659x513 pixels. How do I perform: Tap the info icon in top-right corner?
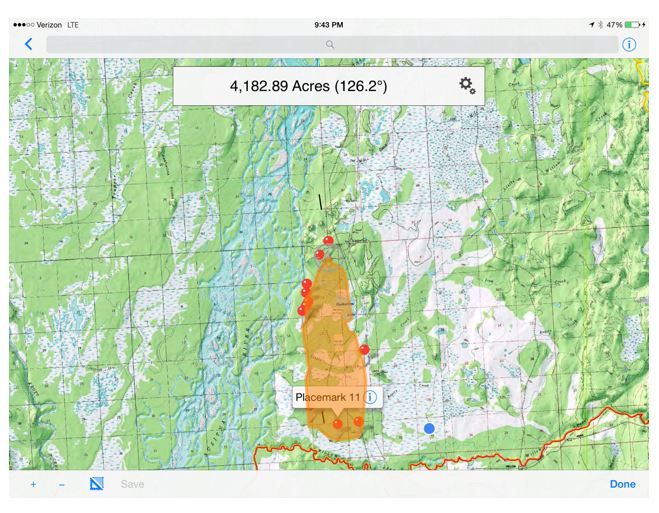point(629,44)
